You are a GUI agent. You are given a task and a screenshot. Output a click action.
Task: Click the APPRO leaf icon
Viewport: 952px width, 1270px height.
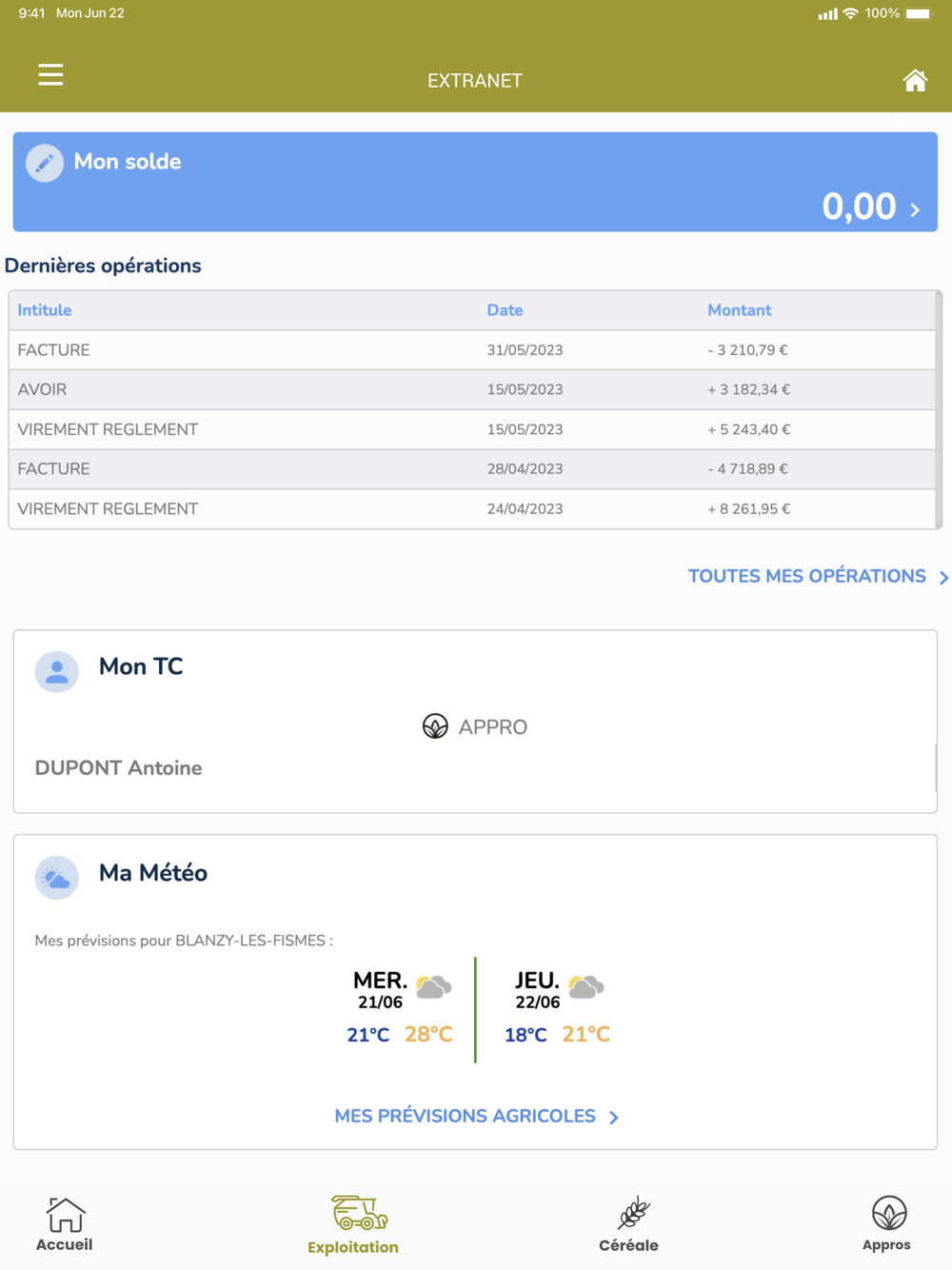(x=435, y=726)
